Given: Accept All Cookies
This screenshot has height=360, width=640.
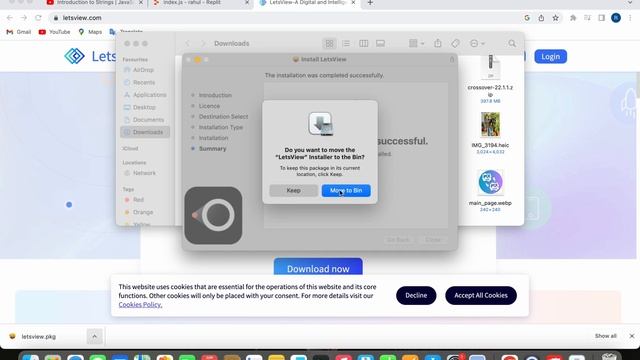Looking at the screenshot, I should coord(481,296).
